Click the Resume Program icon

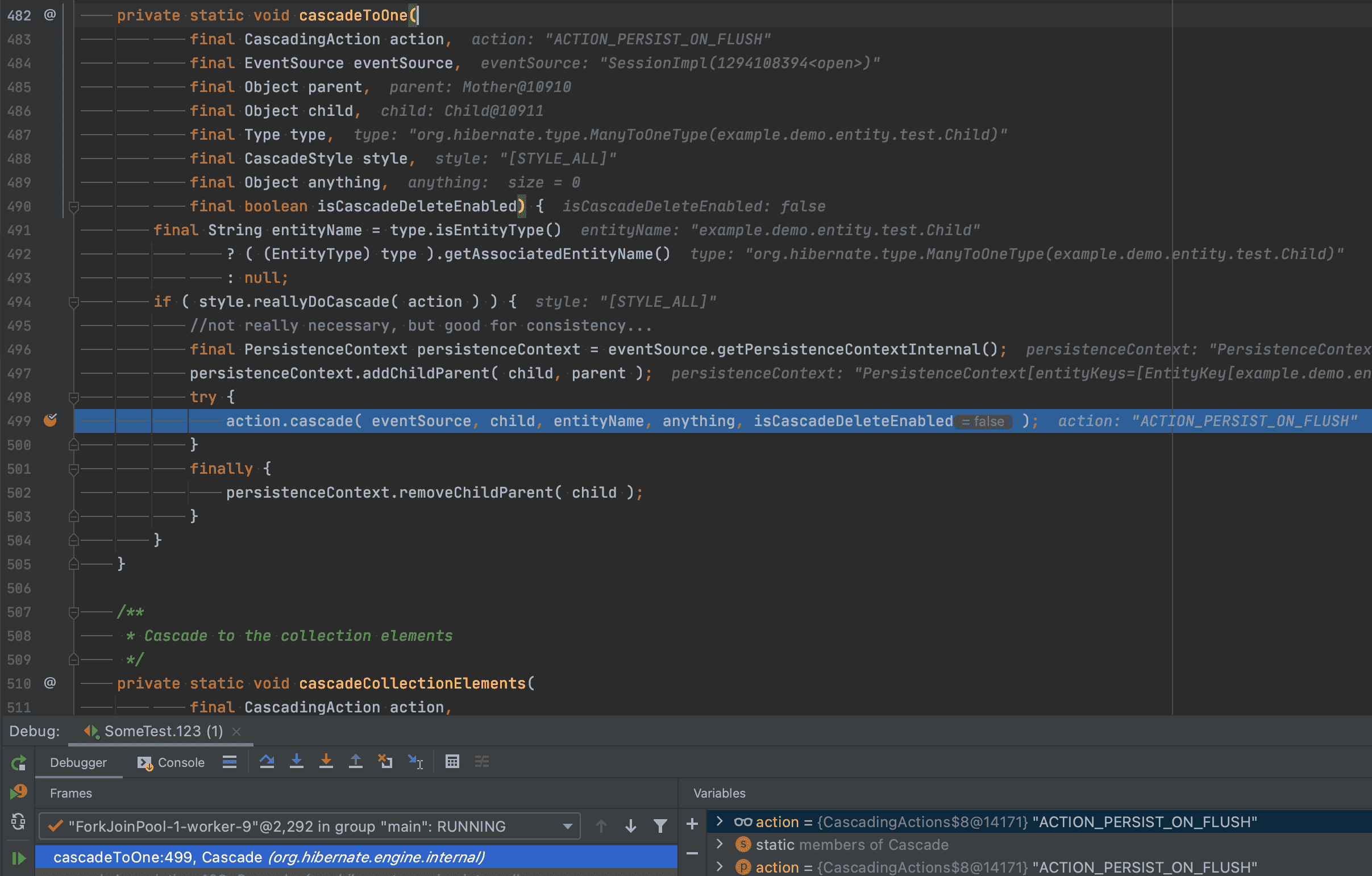(18, 858)
